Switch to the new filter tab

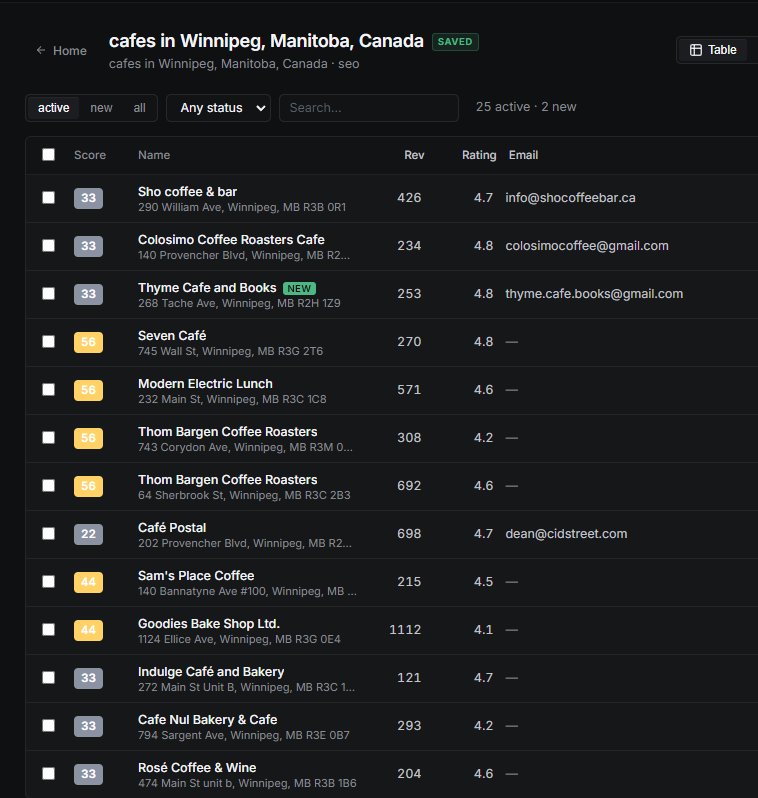coord(101,108)
